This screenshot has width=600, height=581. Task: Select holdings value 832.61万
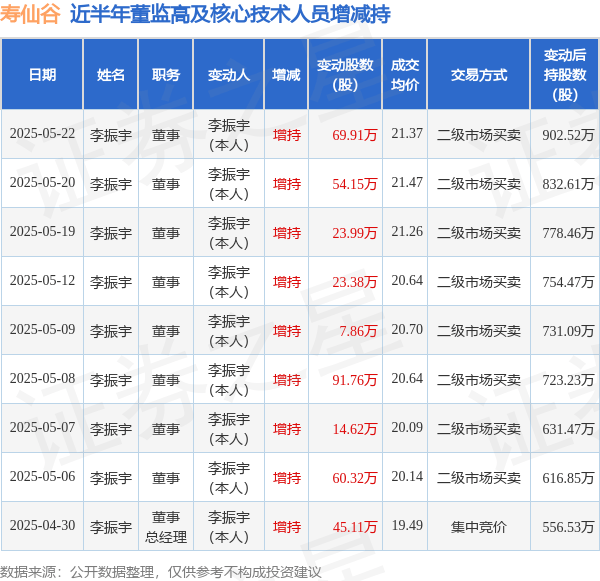[568, 184]
